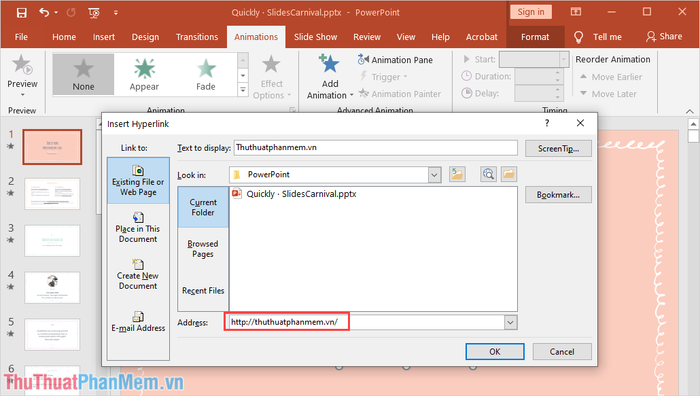This screenshot has width=700, height=396.
Task: Switch to the Home tab
Action: coord(64,37)
